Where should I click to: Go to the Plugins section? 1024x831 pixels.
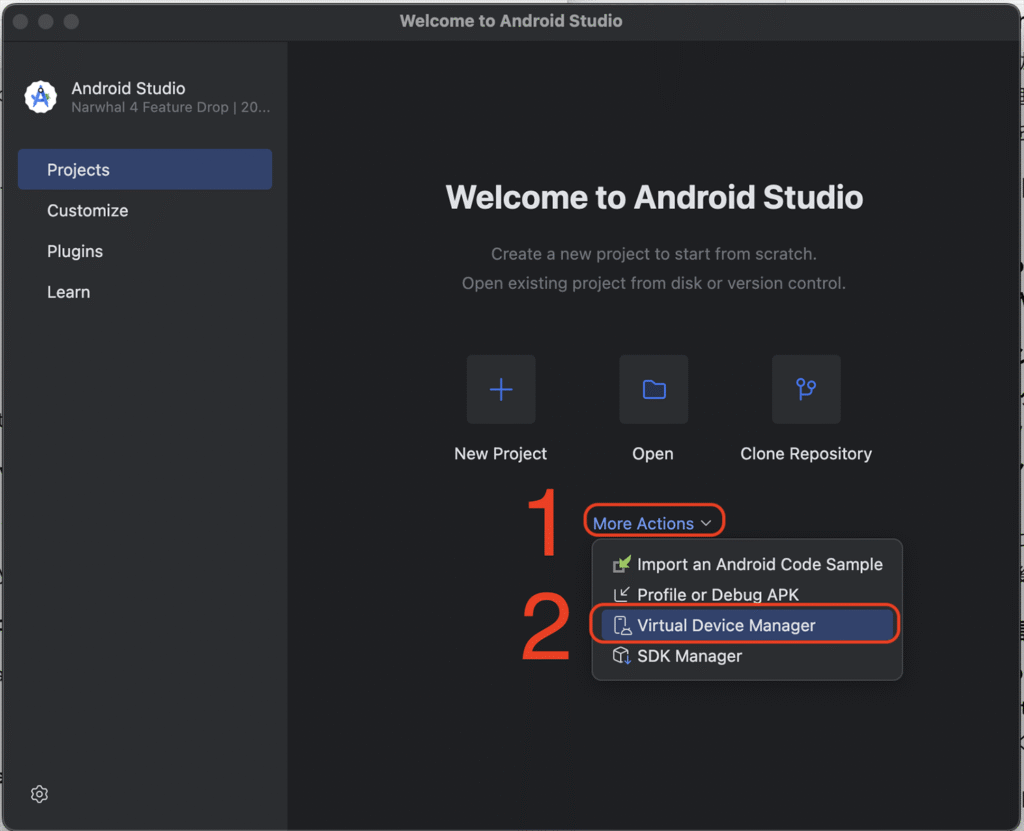75,252
